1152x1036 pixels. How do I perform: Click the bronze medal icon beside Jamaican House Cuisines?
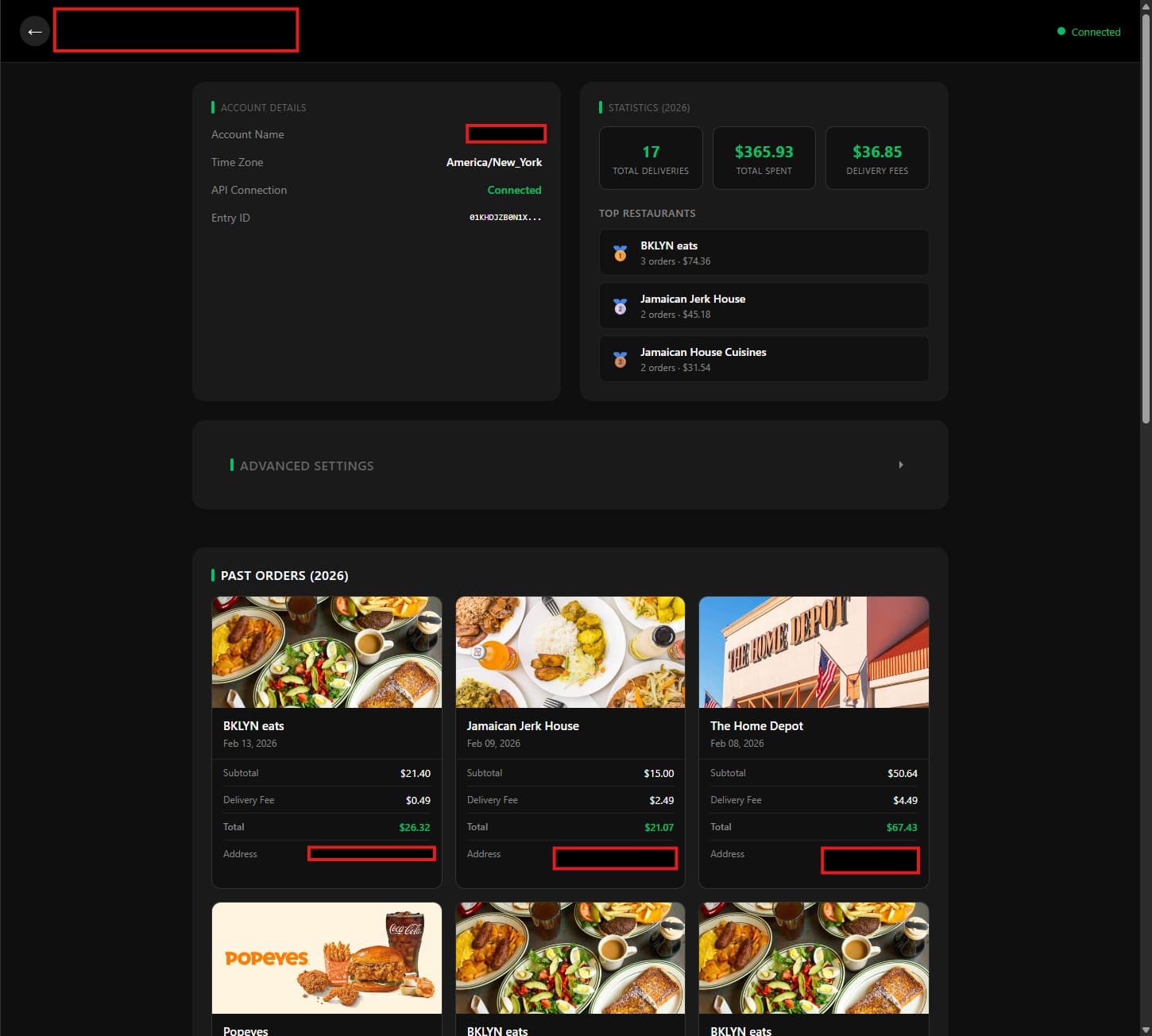620,359
